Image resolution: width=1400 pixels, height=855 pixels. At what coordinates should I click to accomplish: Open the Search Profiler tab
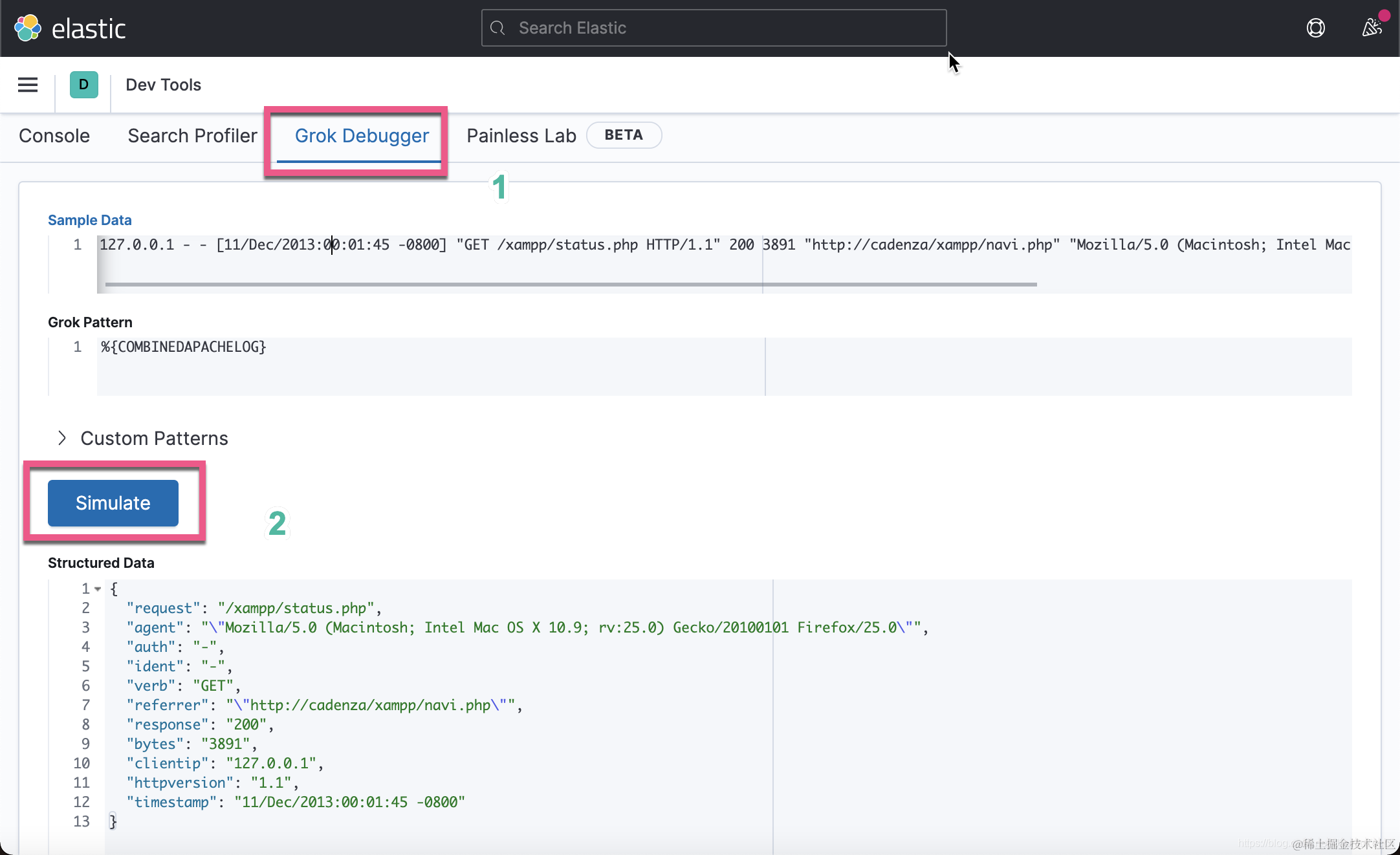(192, 136)
